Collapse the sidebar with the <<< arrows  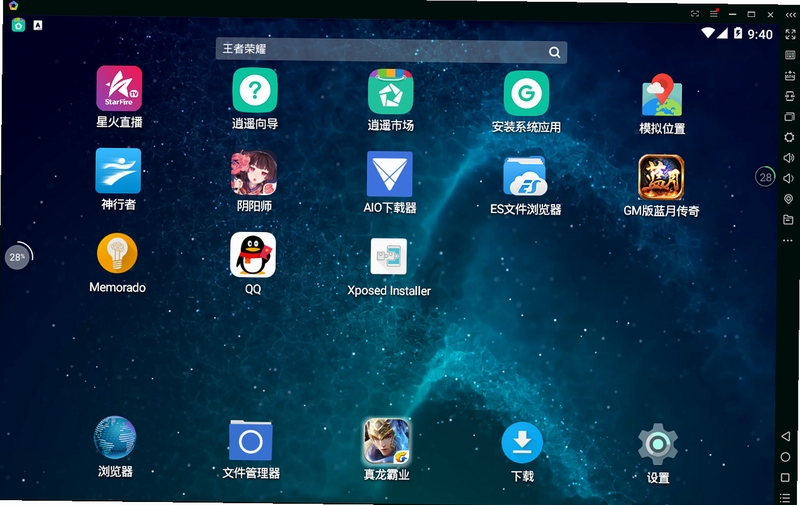(791, 15)
